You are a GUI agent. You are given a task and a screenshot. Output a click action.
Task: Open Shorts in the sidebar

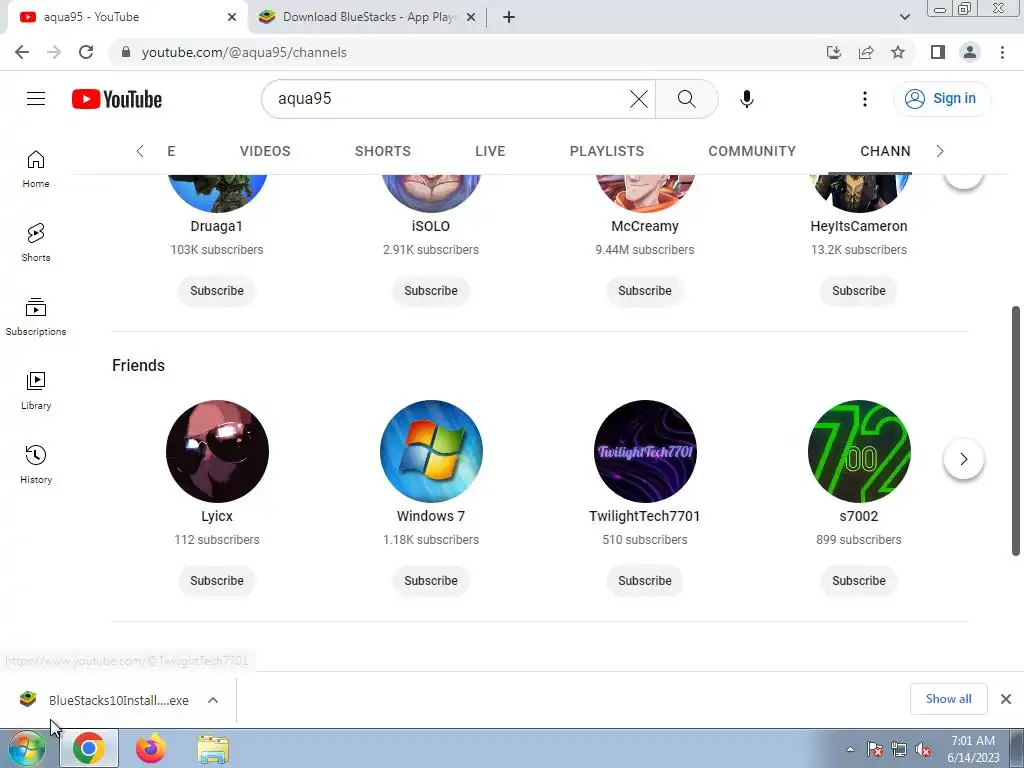point(36,243)
